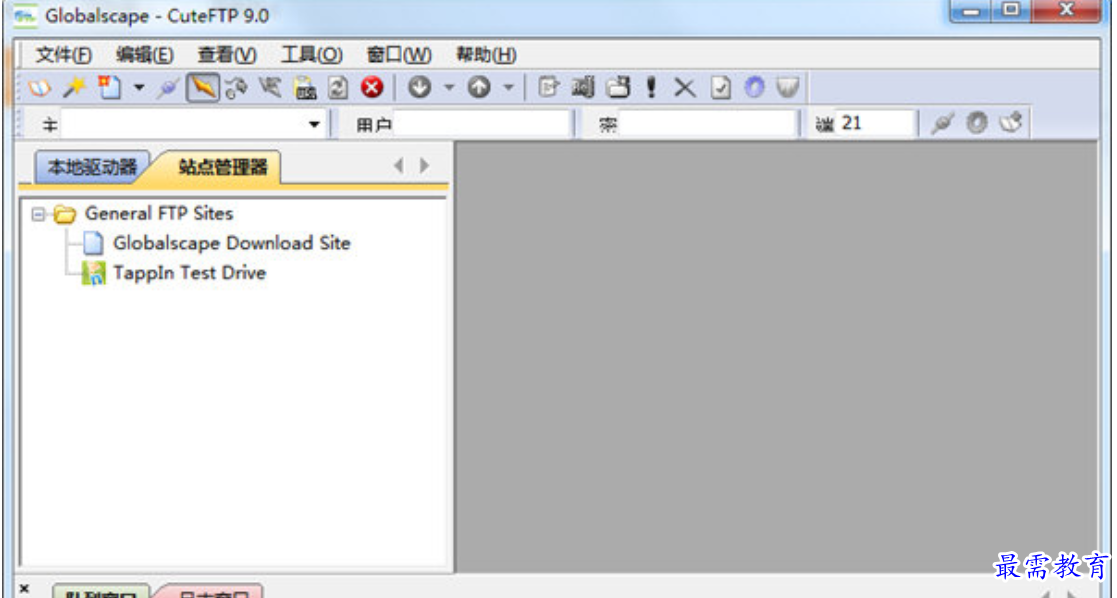The width and height of the screenshot is (1117, 598).
Task: Click the Properties checklist page icon
Action: click(720, 88)
